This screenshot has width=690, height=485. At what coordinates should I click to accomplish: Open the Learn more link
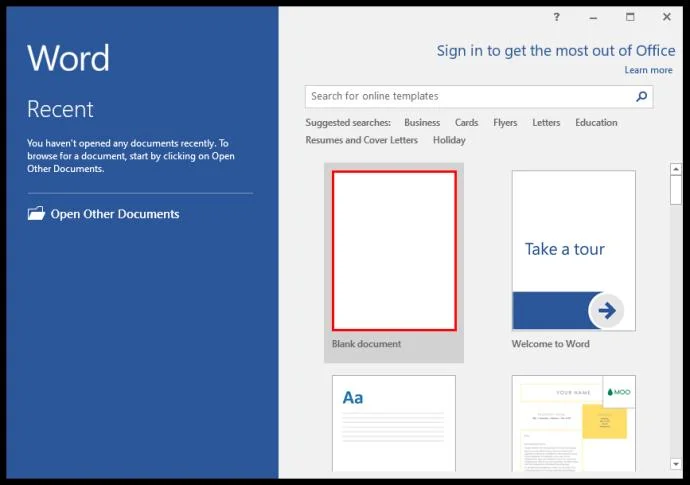pyautogui.click(x=648, y=70)
